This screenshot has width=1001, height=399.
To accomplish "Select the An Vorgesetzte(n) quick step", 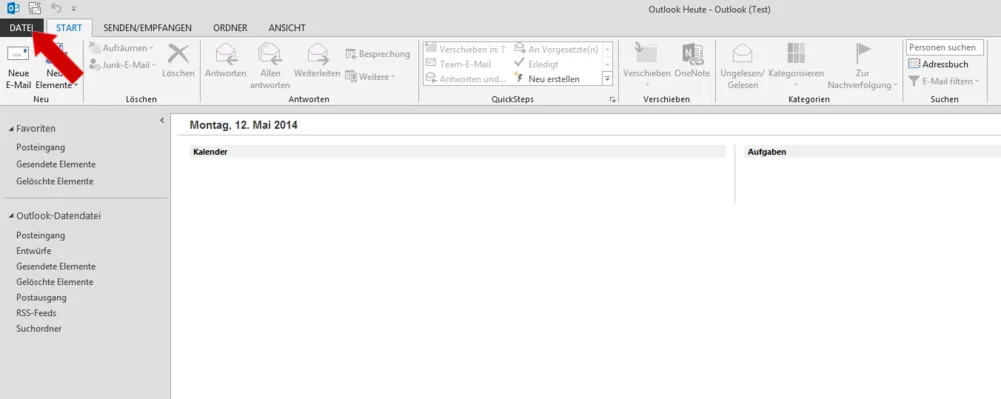I will (557, 49).
